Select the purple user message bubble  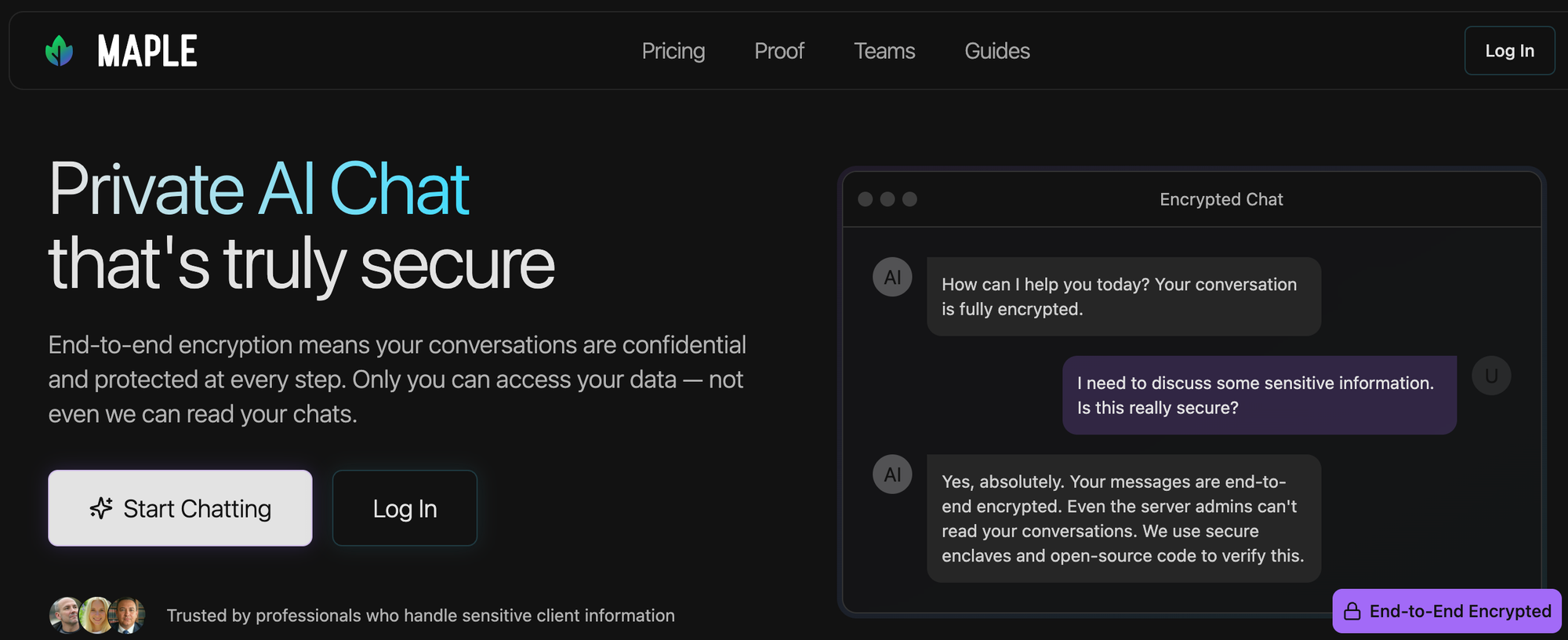tap(1258, 395)
